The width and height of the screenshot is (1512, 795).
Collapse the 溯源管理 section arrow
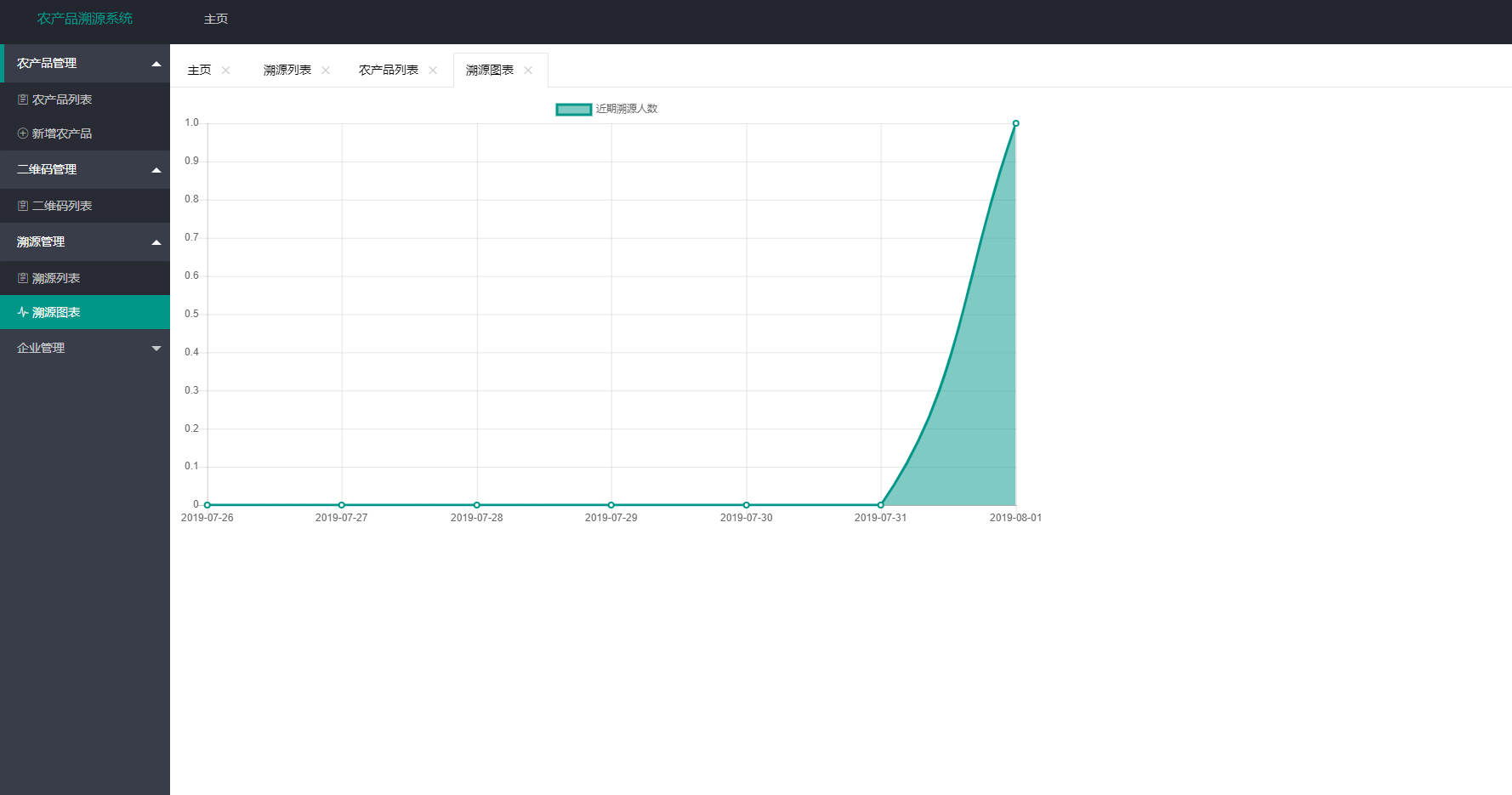click(156, 242)
